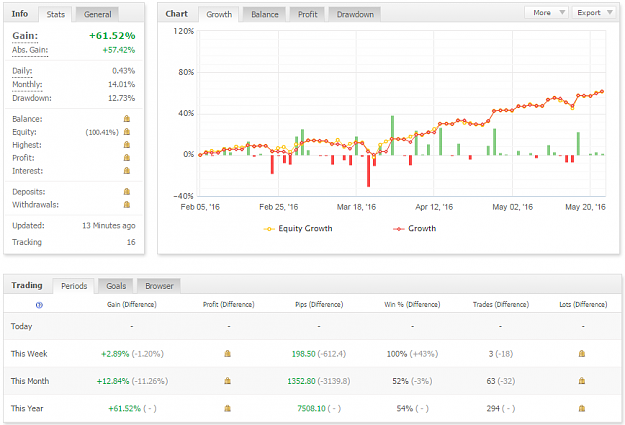
Task: Click the lock icon next to Balance
Action: click(x=127, y=118)
